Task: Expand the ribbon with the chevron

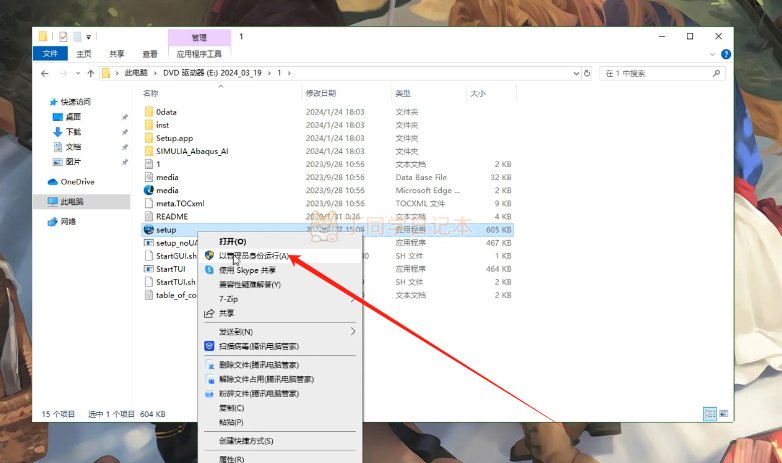Action: (x=712, y=54)
